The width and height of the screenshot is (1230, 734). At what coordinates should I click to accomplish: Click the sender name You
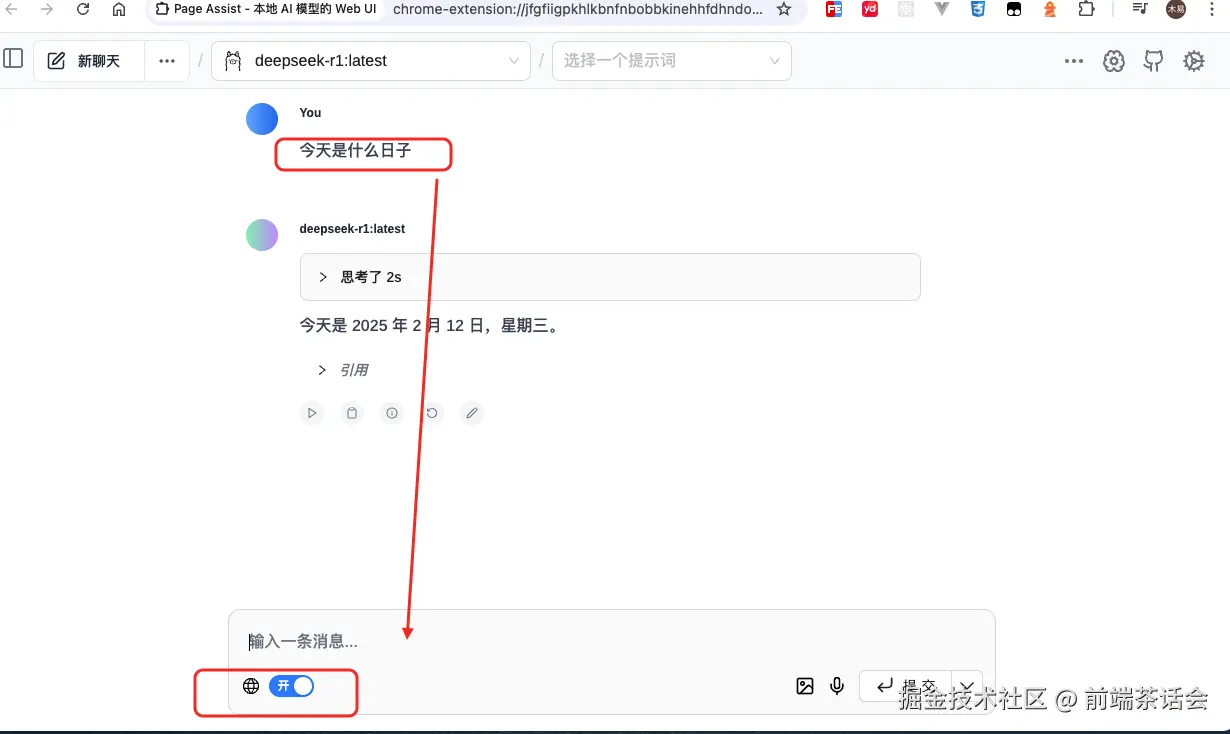click(x=310, y=113)
